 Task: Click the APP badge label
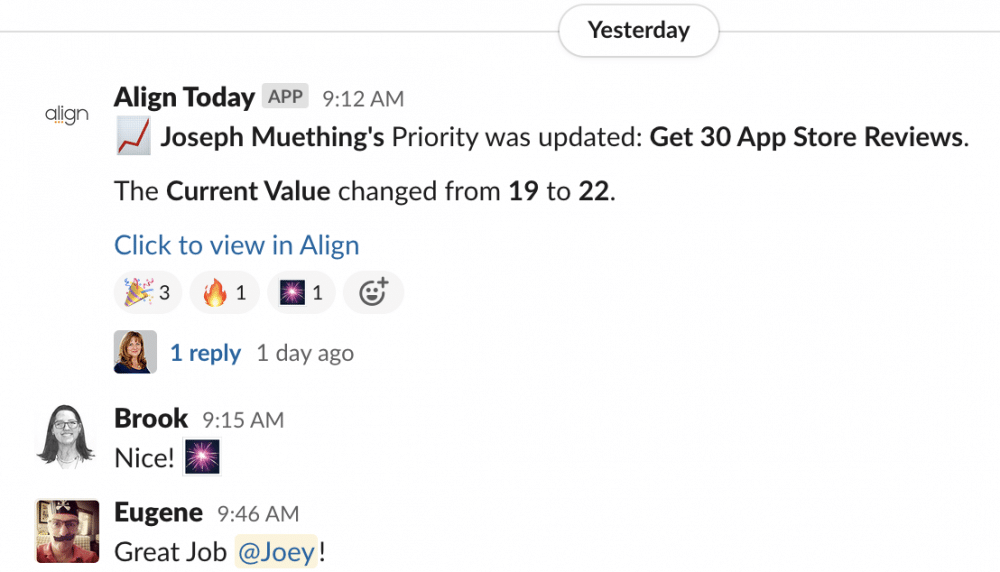click(x=285, y=97)
